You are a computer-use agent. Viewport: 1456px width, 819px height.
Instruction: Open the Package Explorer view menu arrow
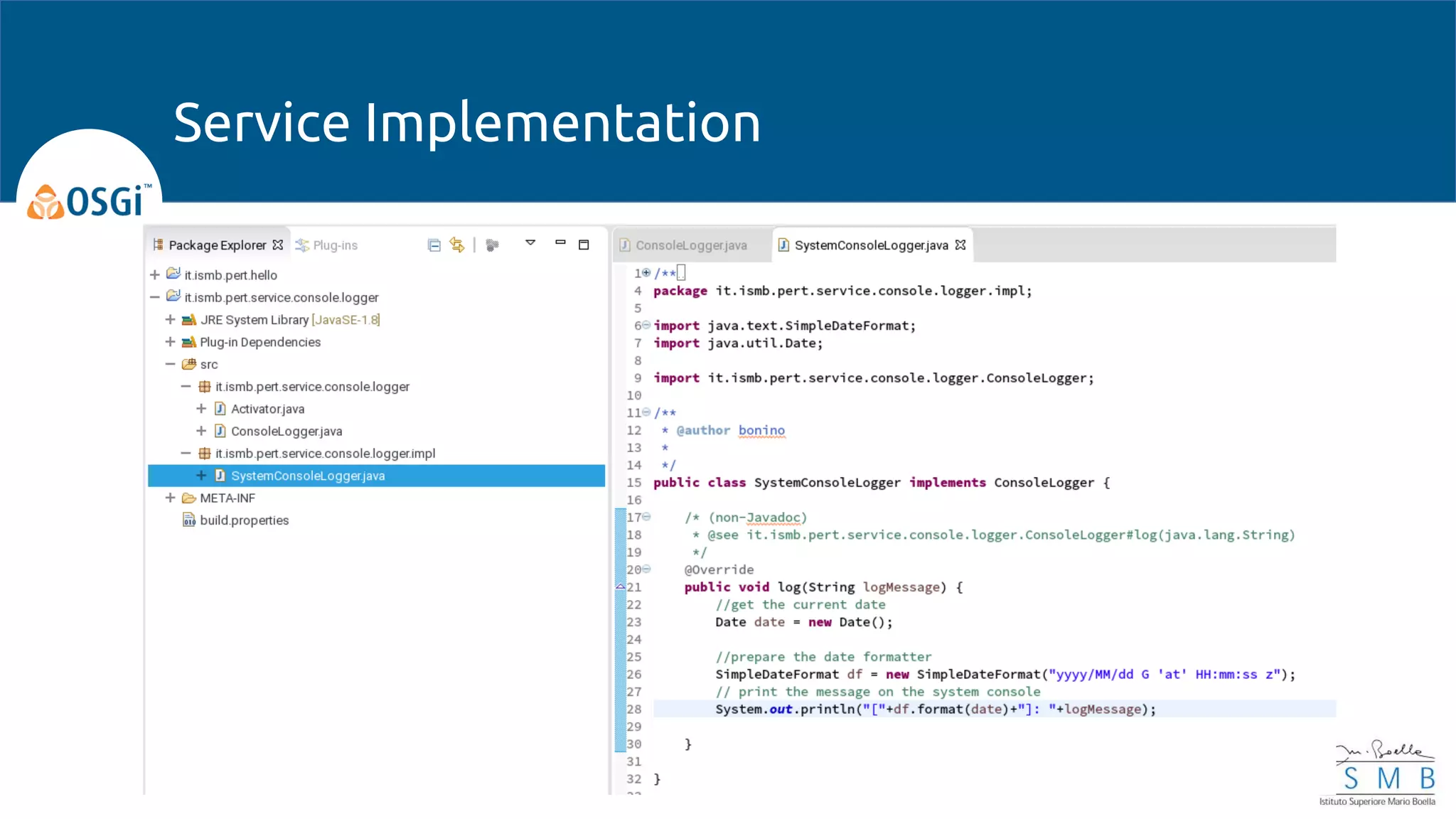[x=530, y=243]
